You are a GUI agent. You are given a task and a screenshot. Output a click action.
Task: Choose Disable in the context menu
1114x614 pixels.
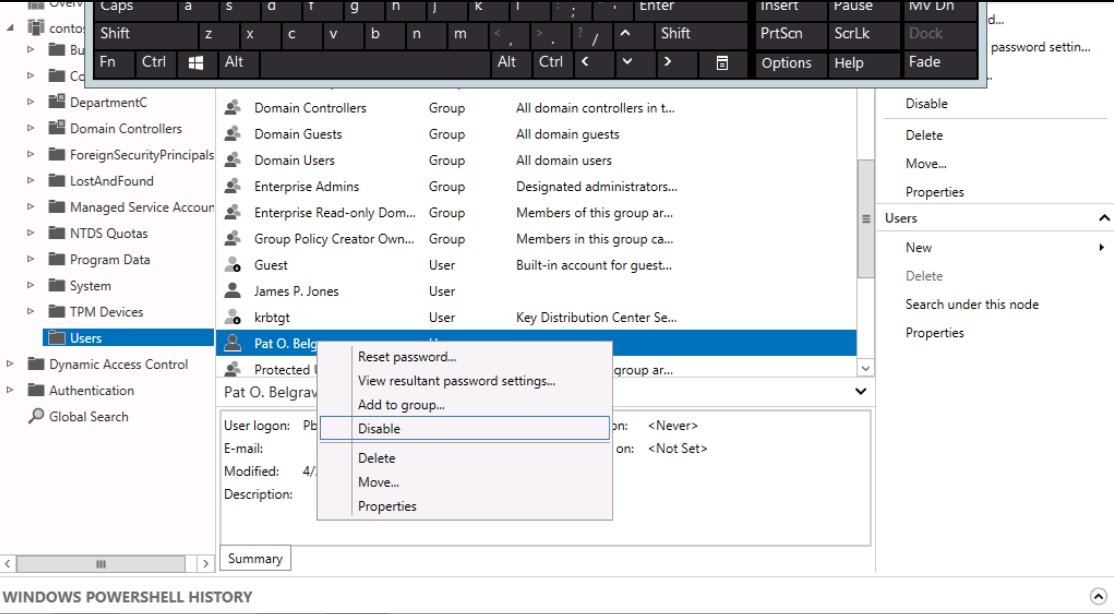coord(379,429)
